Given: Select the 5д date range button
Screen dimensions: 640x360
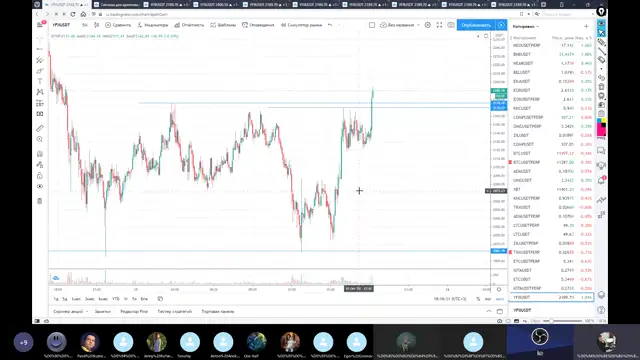Looking at the screenshot, I should coord(65,299).
